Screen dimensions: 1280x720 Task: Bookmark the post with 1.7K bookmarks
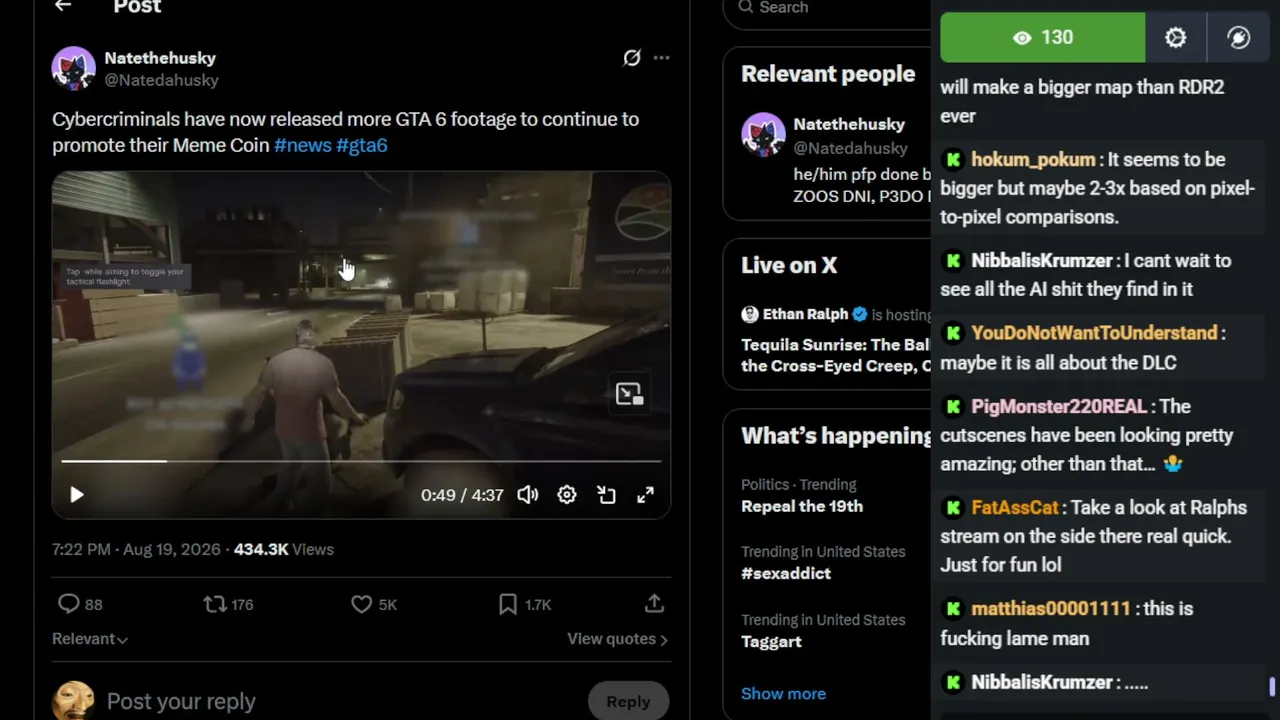click(508, 604)
